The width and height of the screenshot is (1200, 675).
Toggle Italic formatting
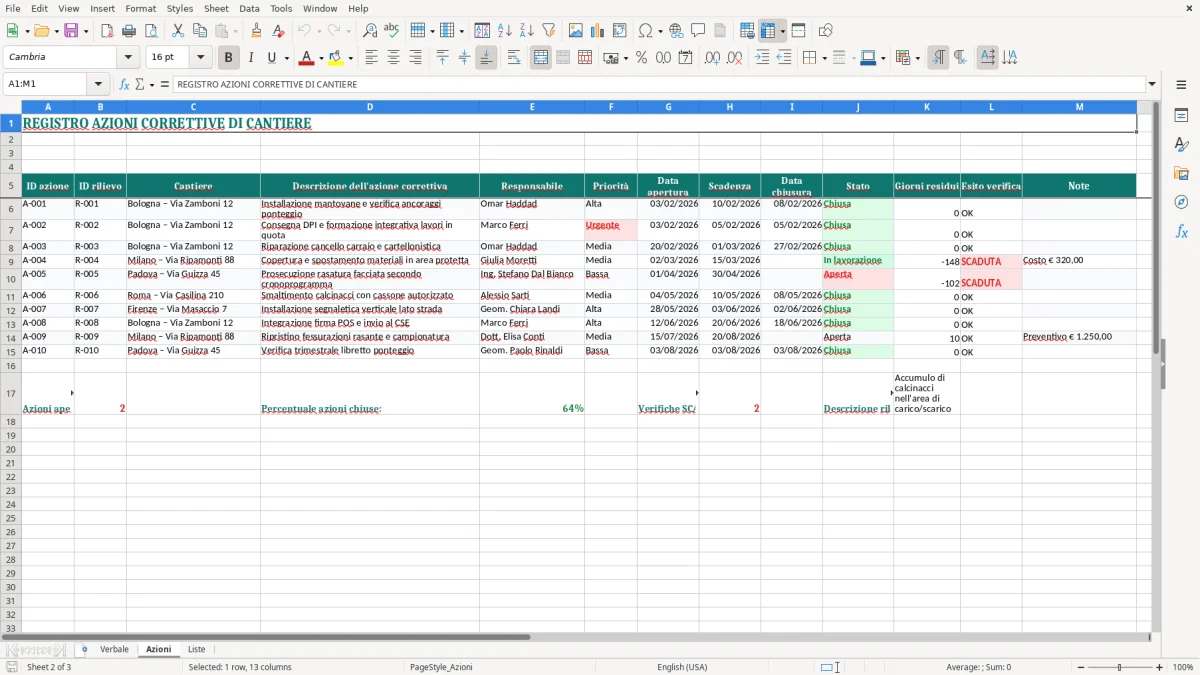point(250,58)
